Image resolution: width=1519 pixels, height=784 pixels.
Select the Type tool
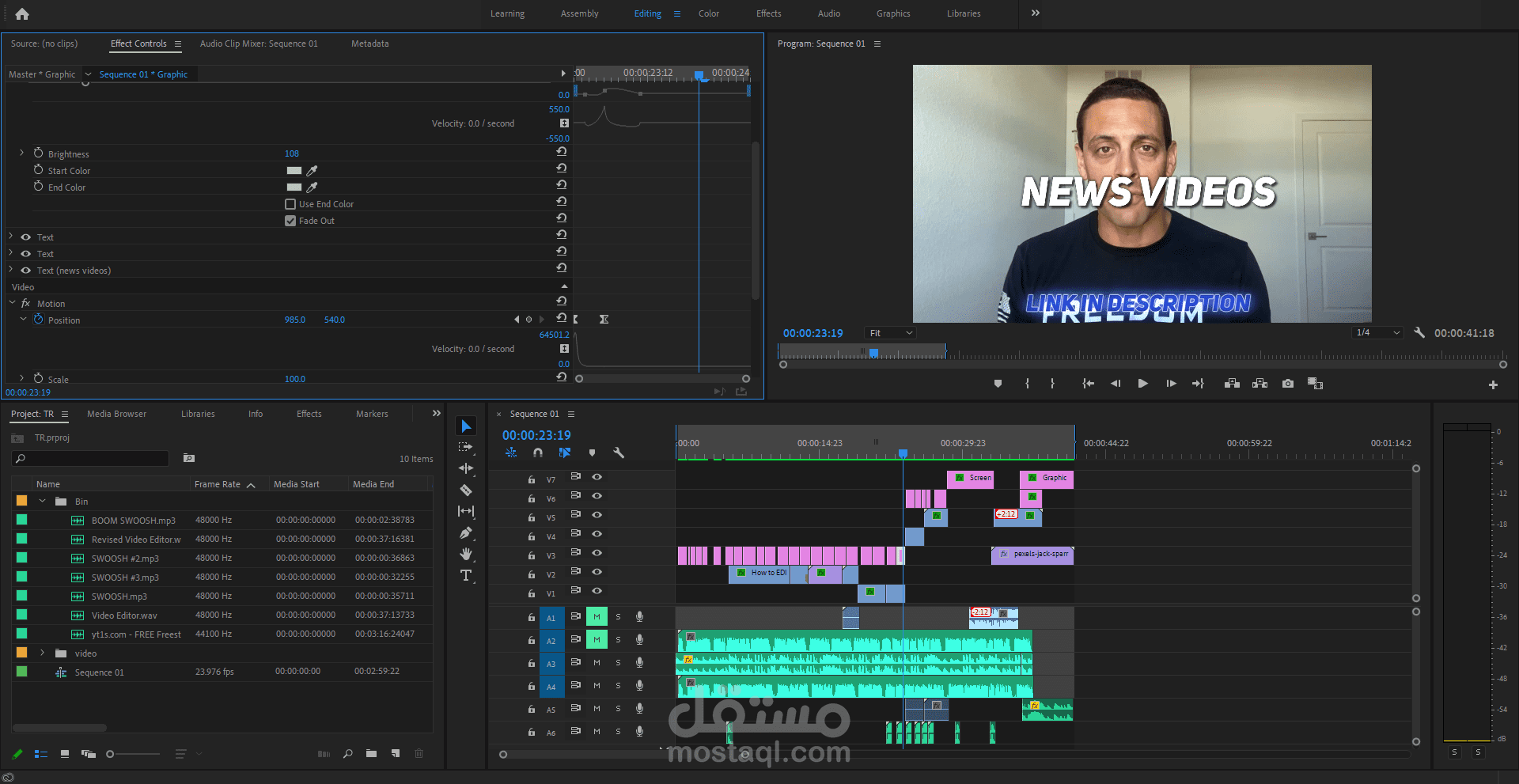(466, 575)
